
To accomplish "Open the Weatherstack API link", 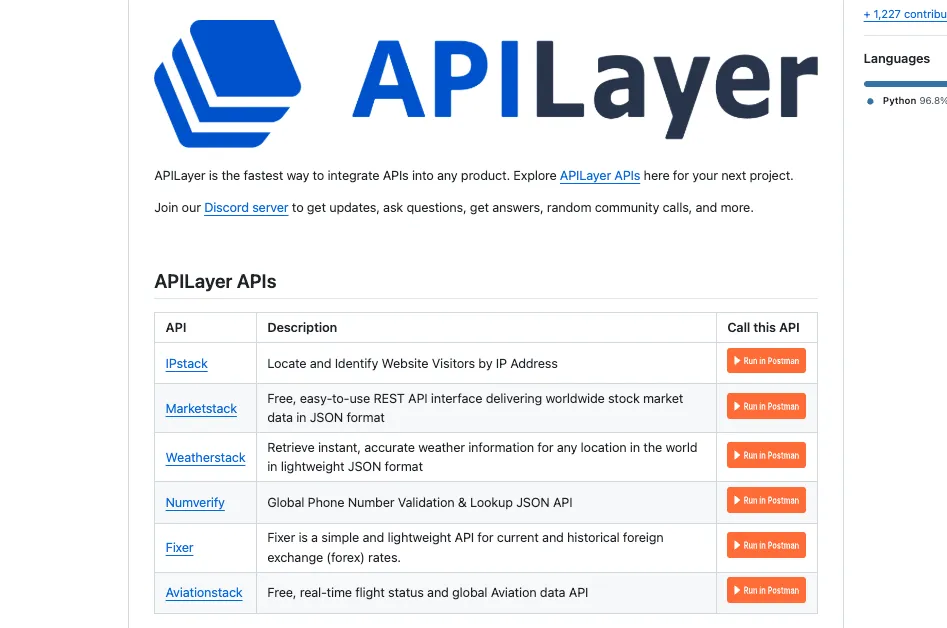I will pyautogui.click(x=205, y=458).
